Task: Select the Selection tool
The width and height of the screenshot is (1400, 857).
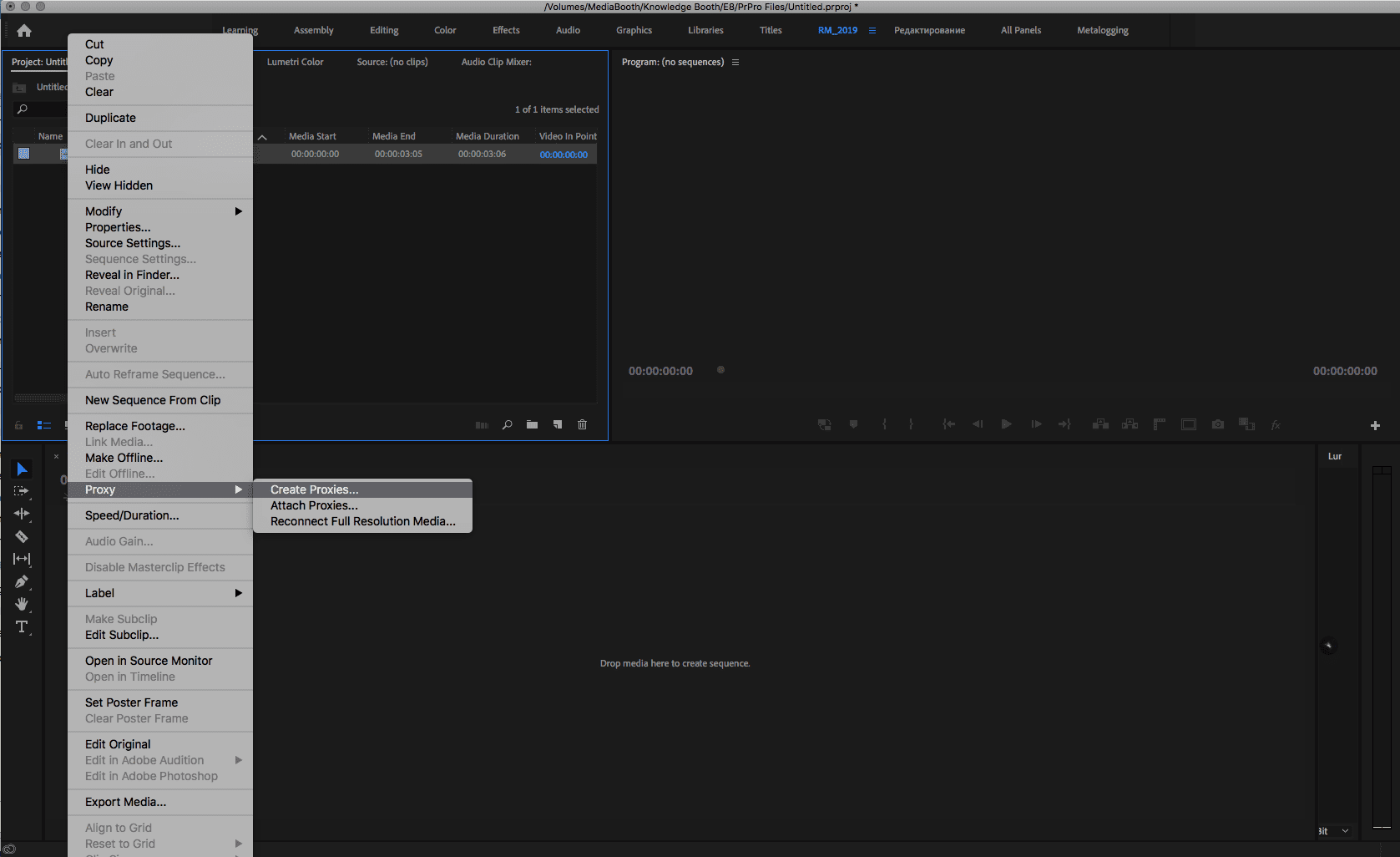Action: click(22, 469)
